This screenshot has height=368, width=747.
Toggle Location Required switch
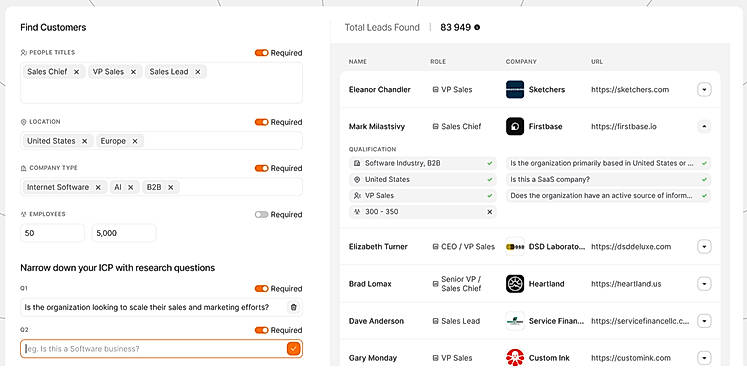pos(262,123)
